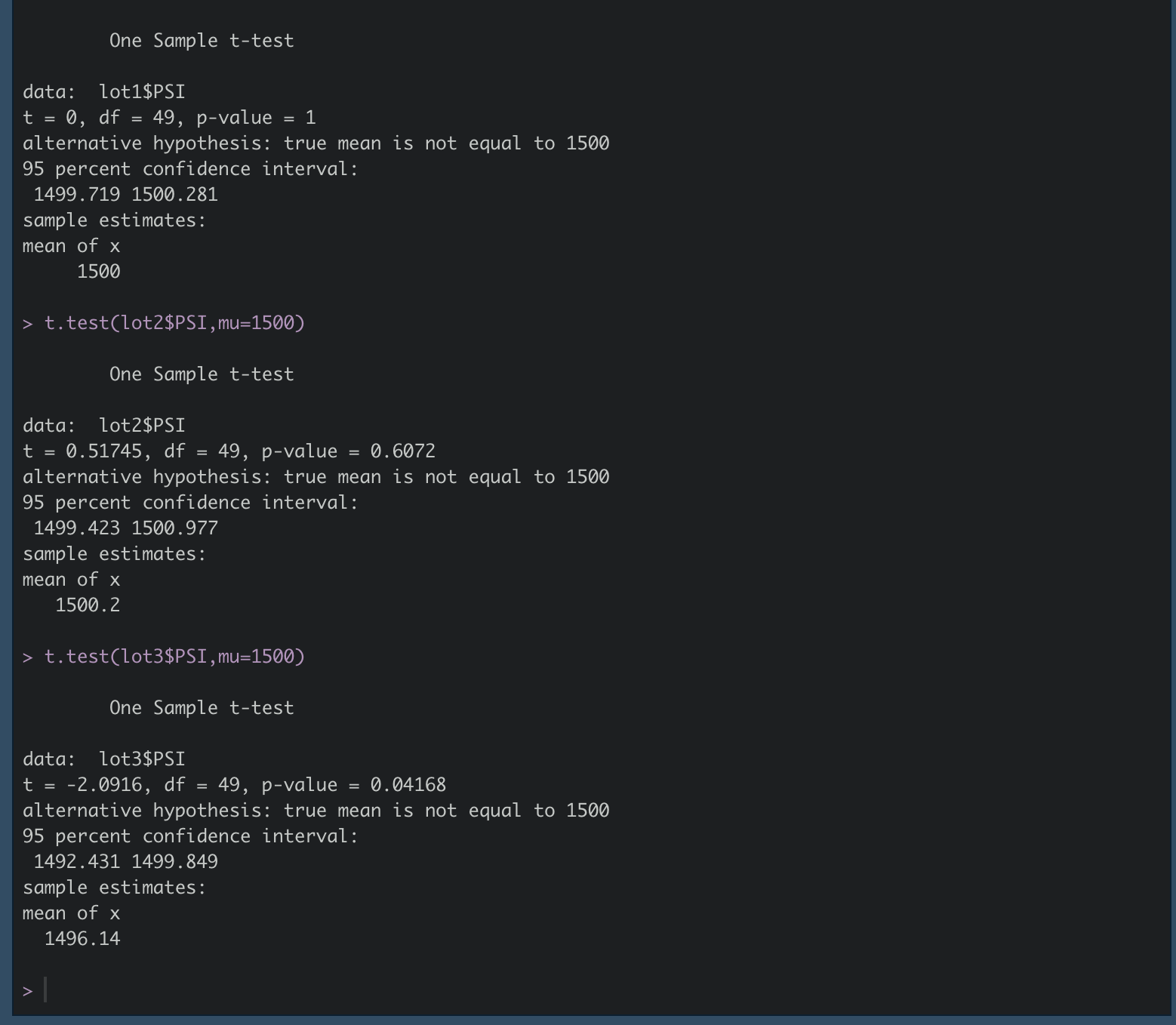Click confidence interval values 1492.431 1499.849
Screen dimensions: 1176x1025
pos(126,862)
